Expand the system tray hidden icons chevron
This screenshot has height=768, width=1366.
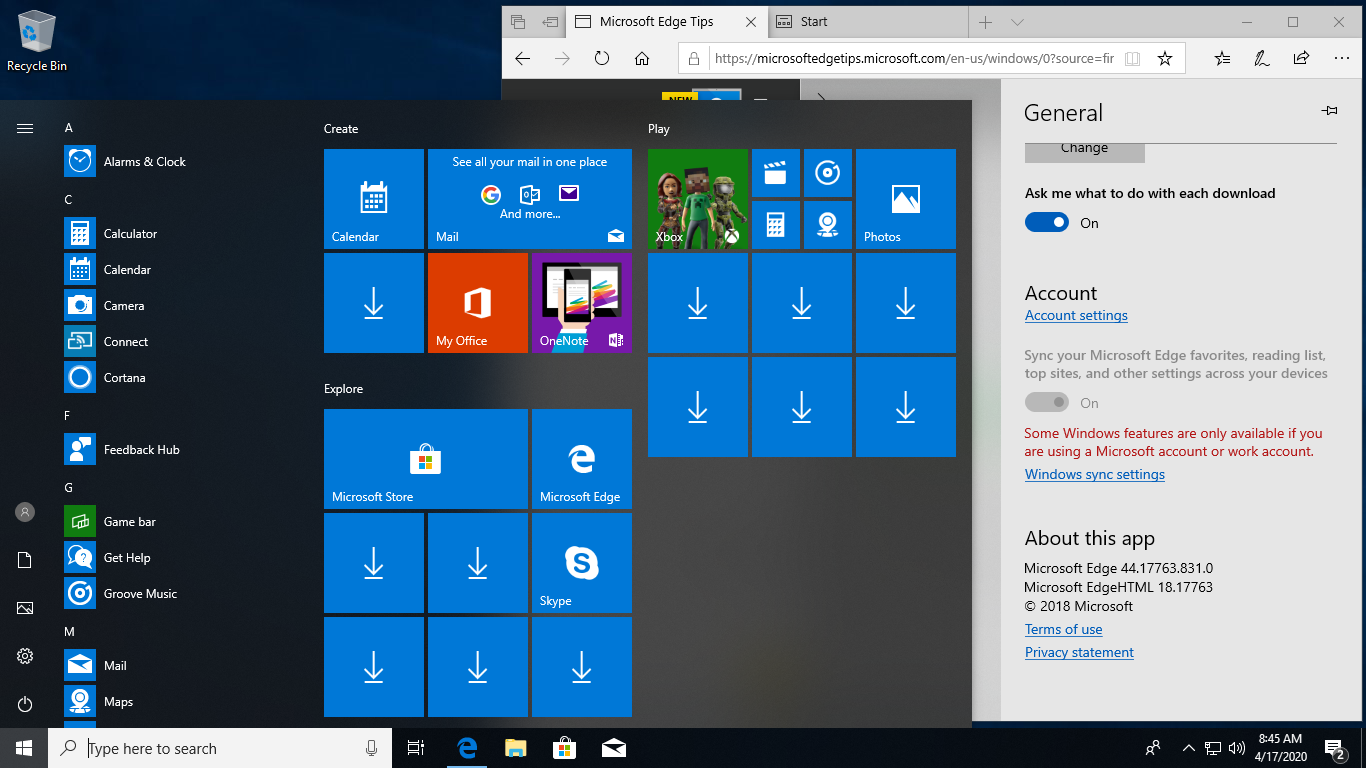[x=1188, y=748]
